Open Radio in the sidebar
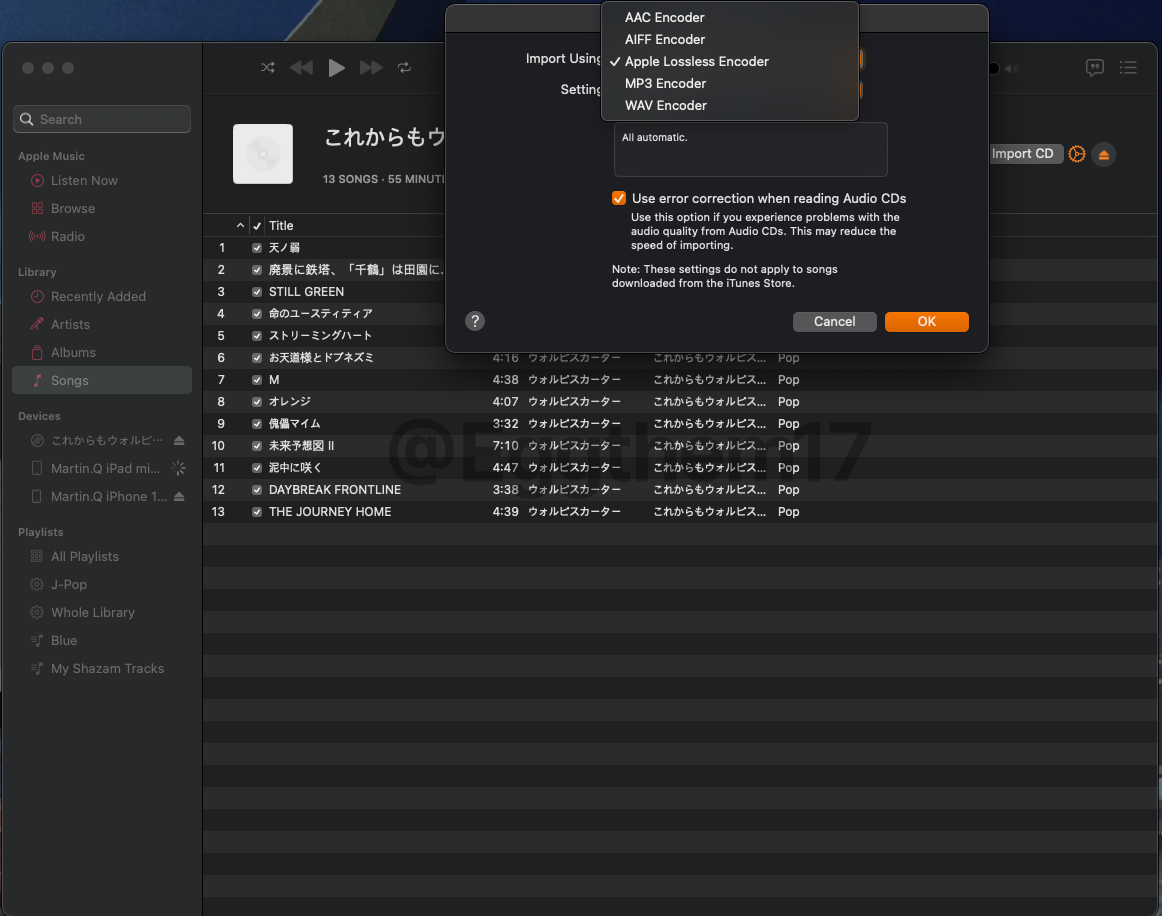The width and height of the screenshot is (1162, 916). point(67,236)
